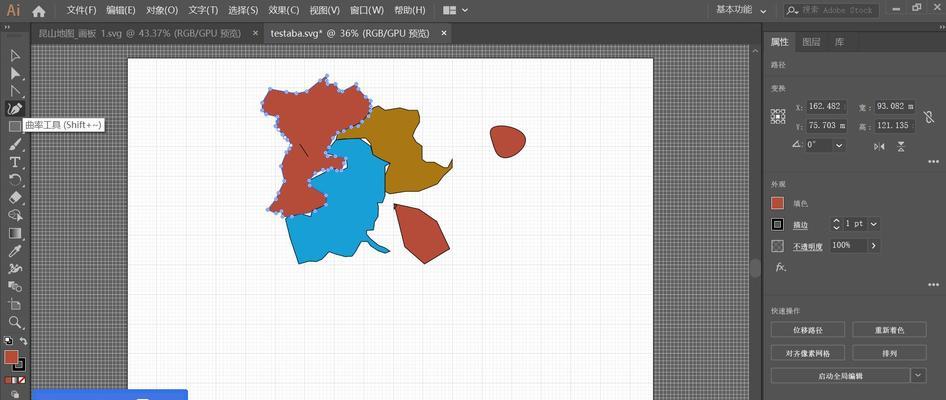
Task: Set paint mode to Gradient
Action: [15, 380]
